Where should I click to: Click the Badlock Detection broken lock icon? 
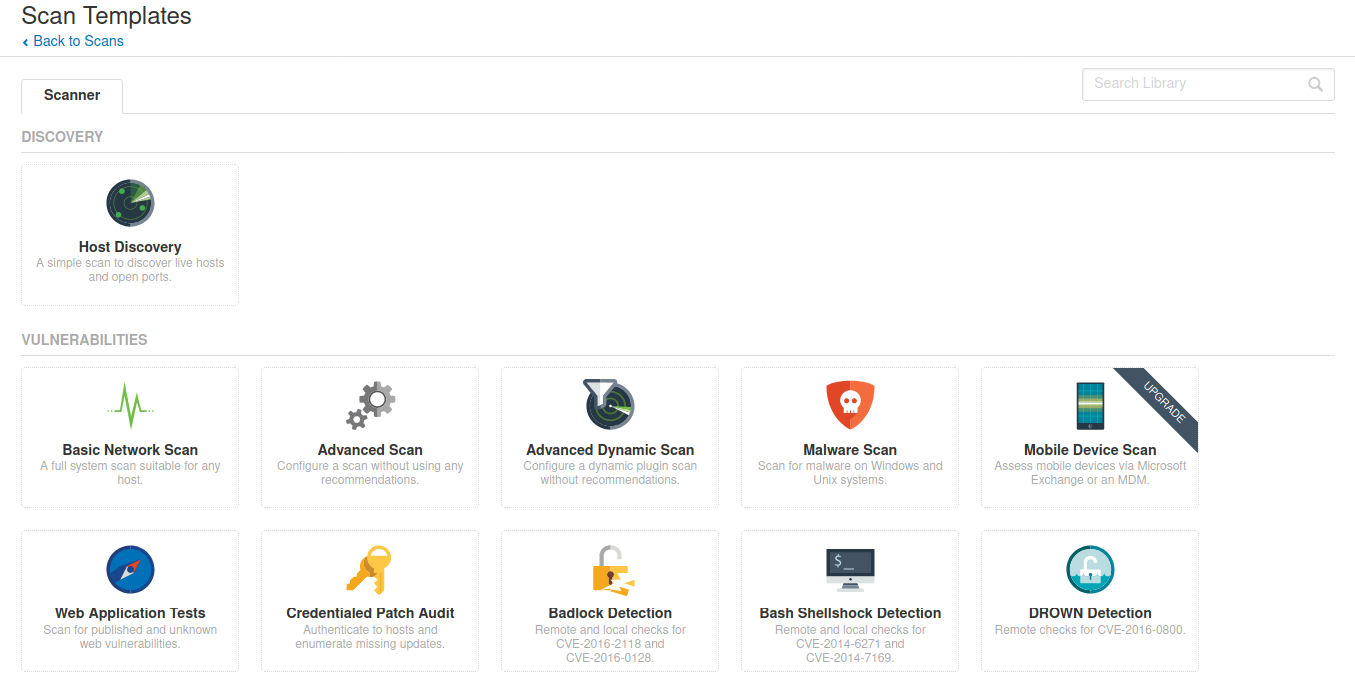(x=612, y=570)
